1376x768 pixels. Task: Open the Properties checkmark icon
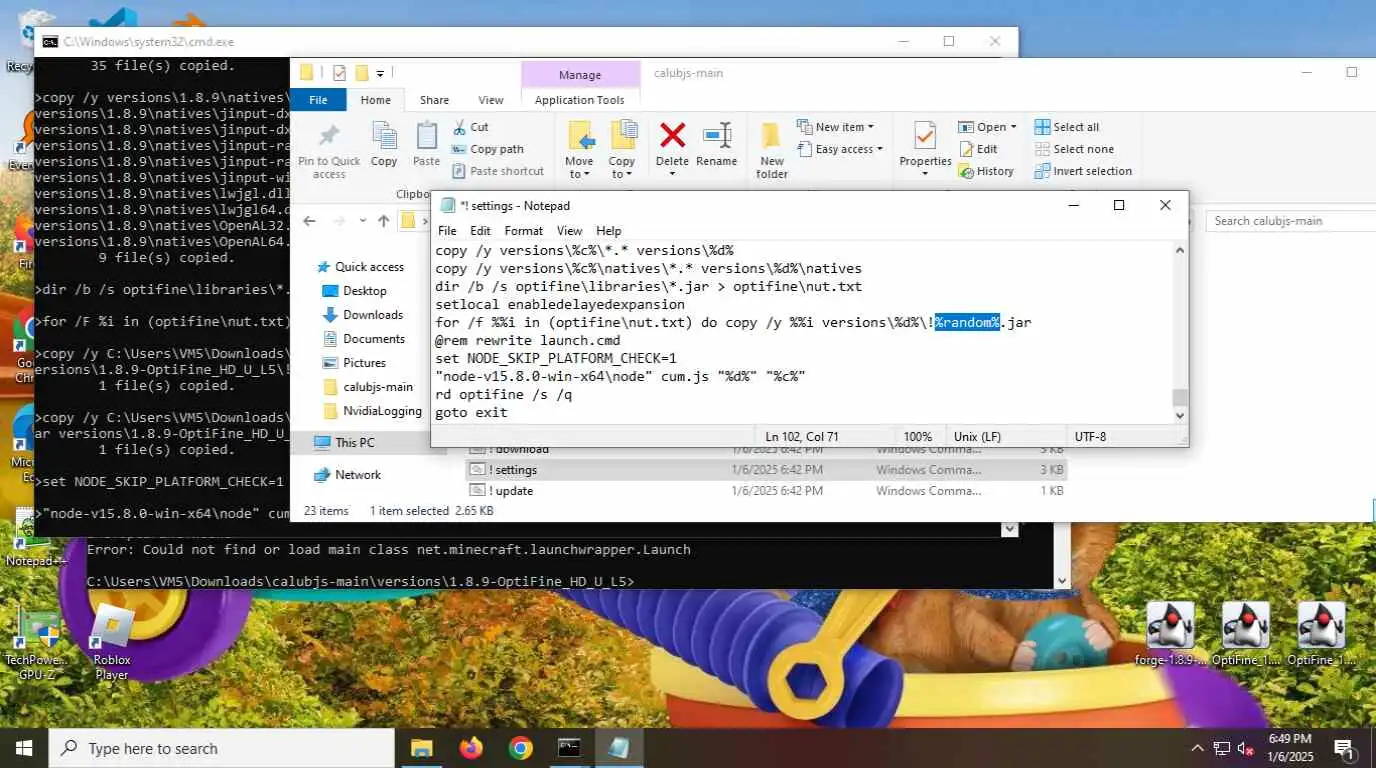(925, 136)
